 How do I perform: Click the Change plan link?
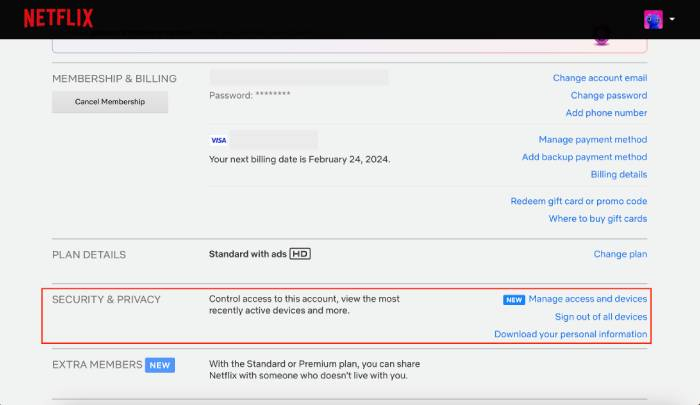[620, 254]
